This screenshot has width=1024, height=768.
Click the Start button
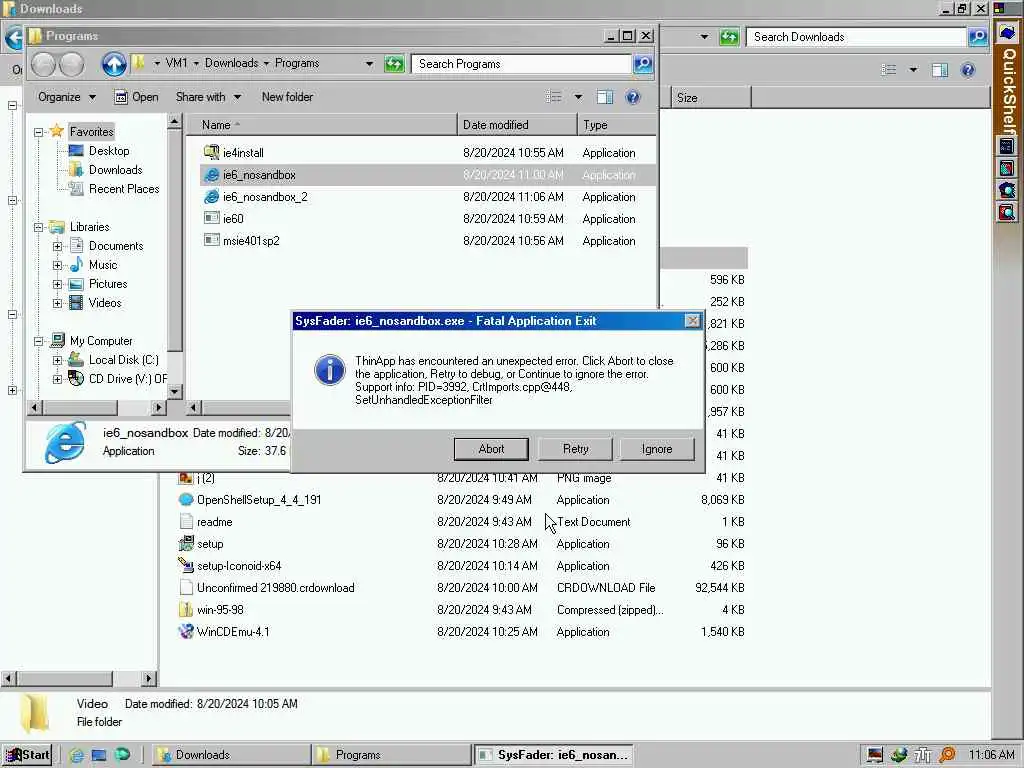[26, 755]
